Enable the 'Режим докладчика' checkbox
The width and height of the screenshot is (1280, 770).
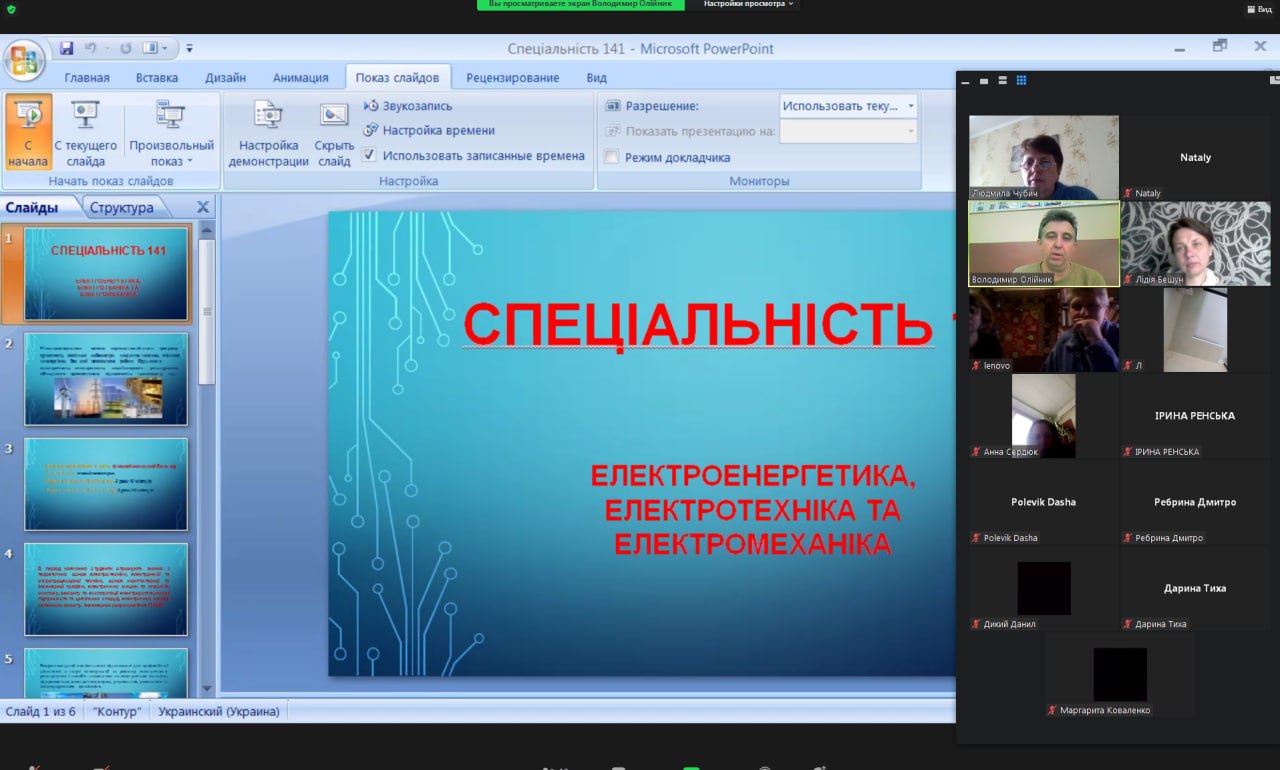612,157
